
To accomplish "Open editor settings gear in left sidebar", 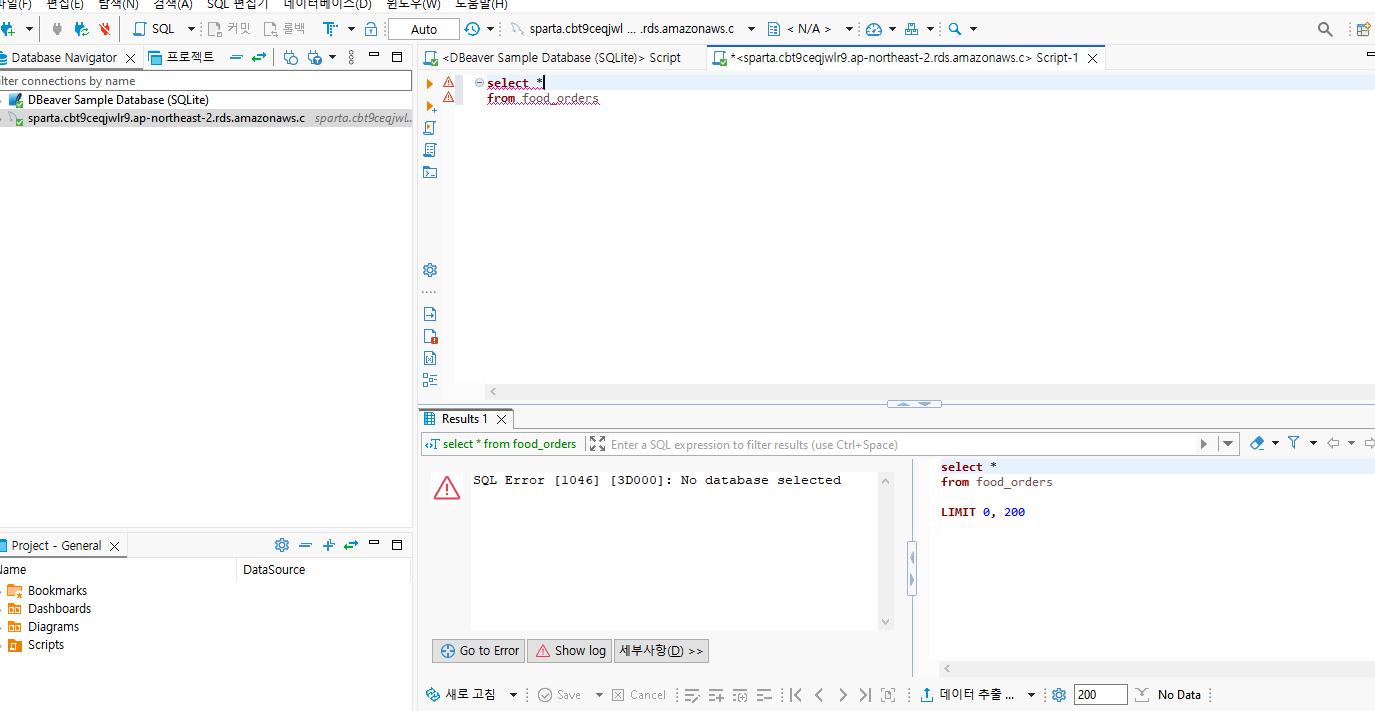I will [430, 270].
